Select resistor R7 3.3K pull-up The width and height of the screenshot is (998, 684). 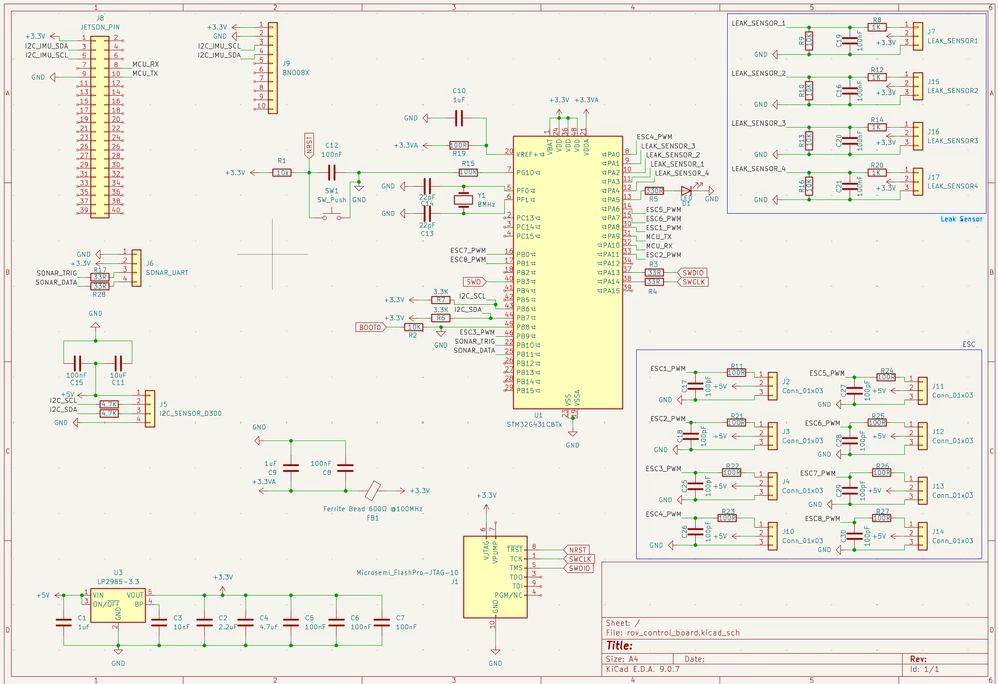coord(440,300)
